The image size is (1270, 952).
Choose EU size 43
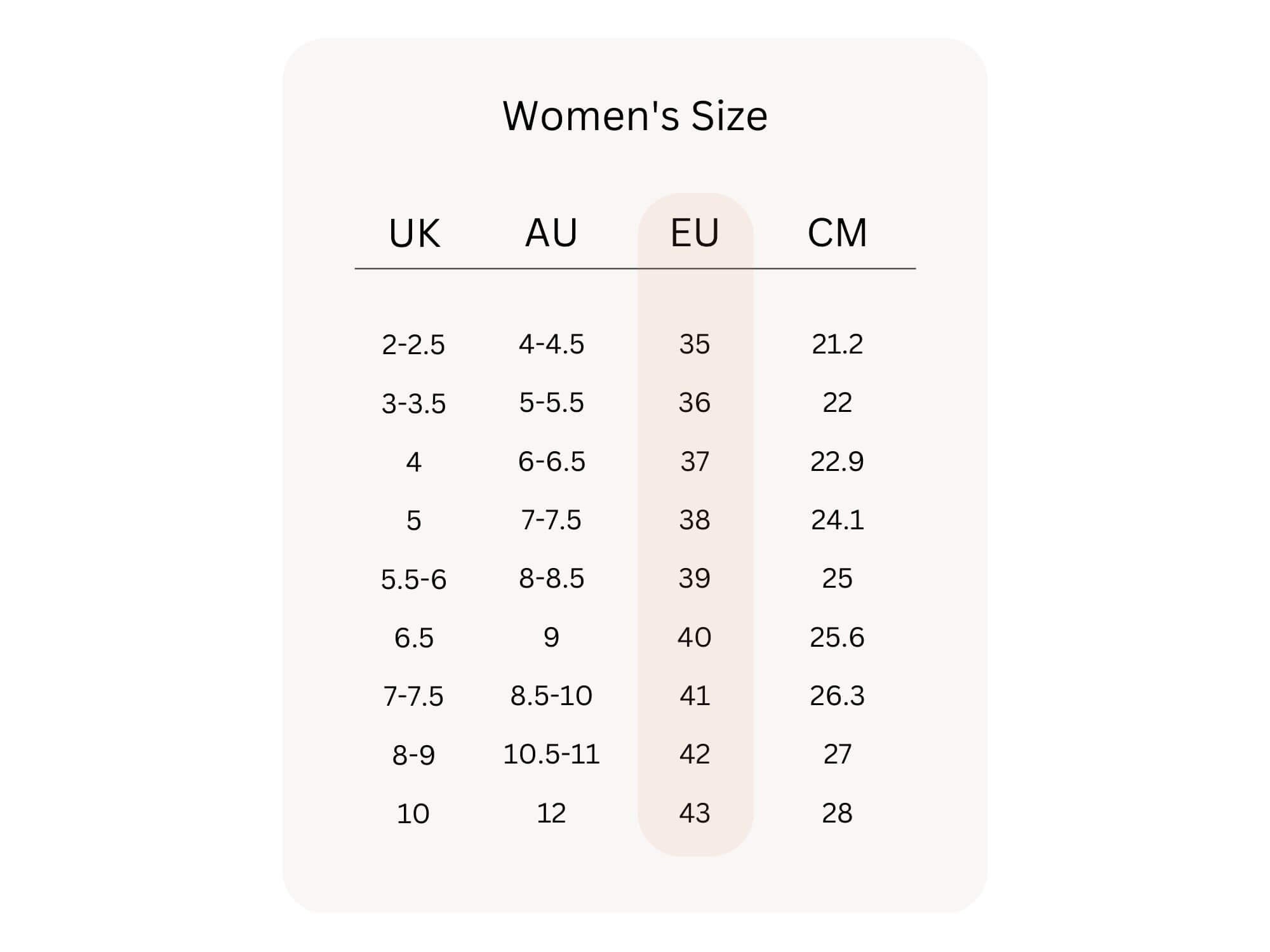point(695,813)
